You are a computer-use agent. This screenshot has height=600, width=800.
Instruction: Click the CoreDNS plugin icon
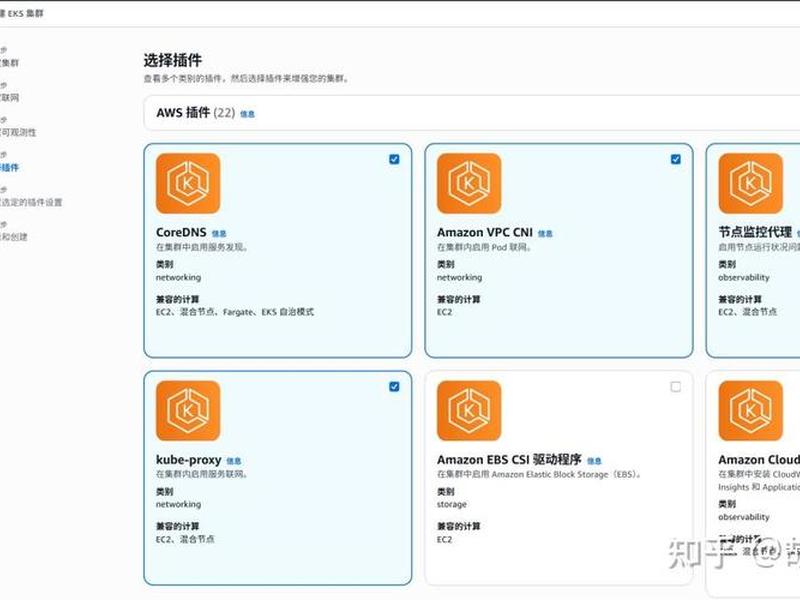188,183
